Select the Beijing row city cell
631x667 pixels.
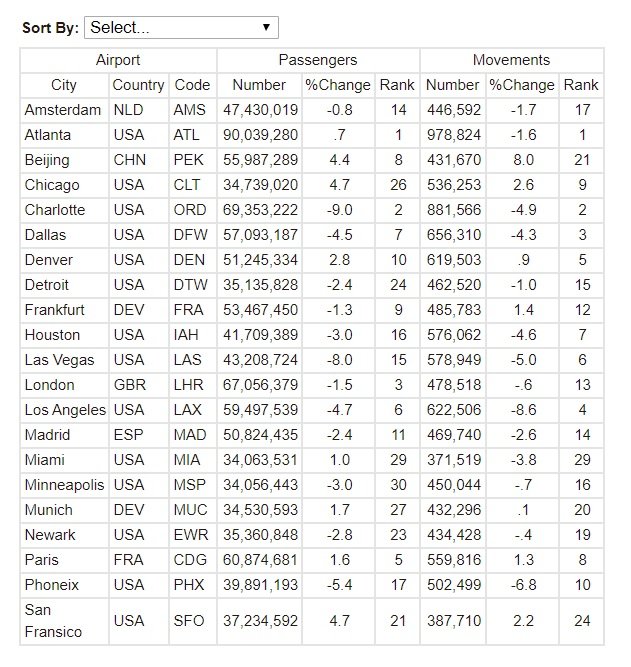(x=48, y=160)
